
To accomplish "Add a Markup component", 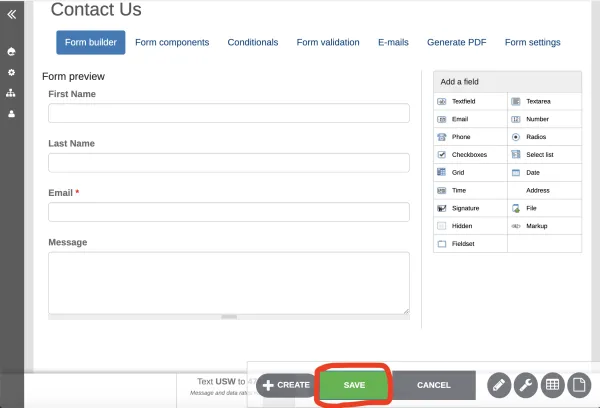I will [x=544, y=226].
